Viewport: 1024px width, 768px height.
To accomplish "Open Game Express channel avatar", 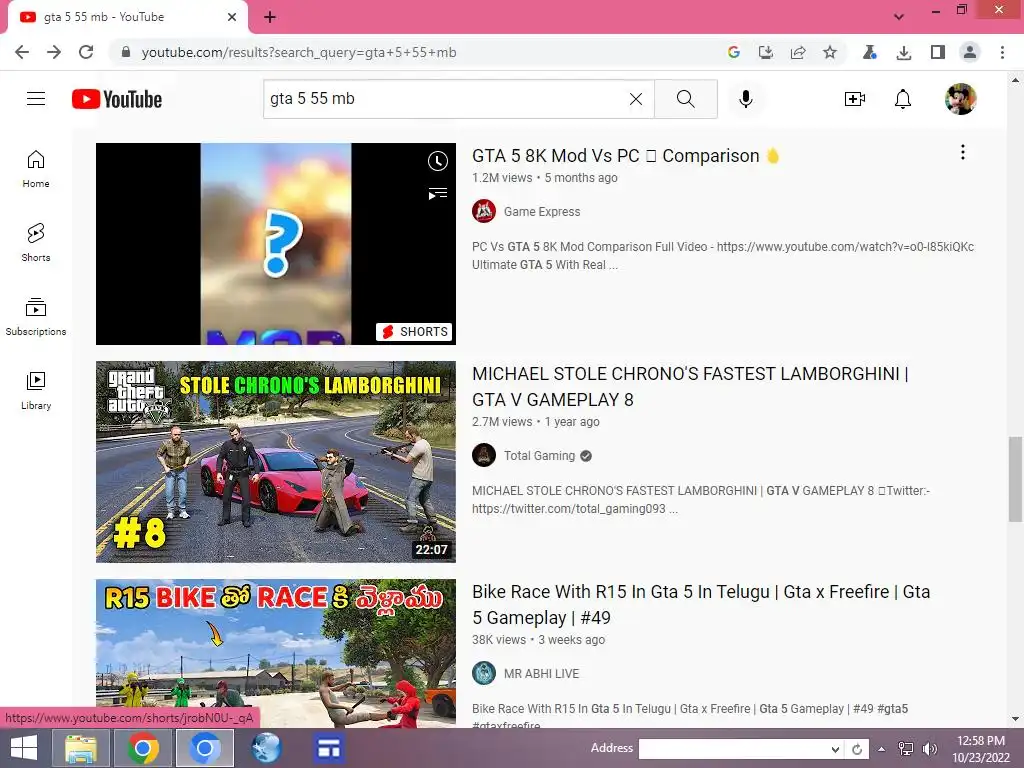I will [x=484, y=212].
